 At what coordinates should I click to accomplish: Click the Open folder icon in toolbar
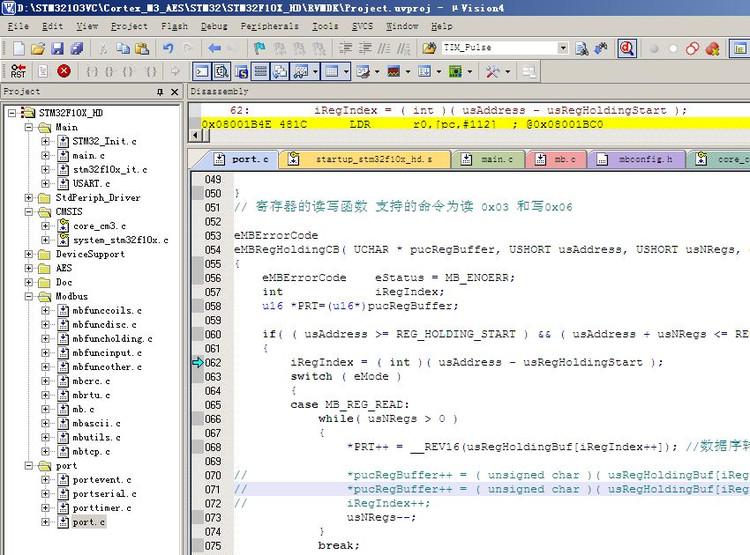click(x=37, y=48)
